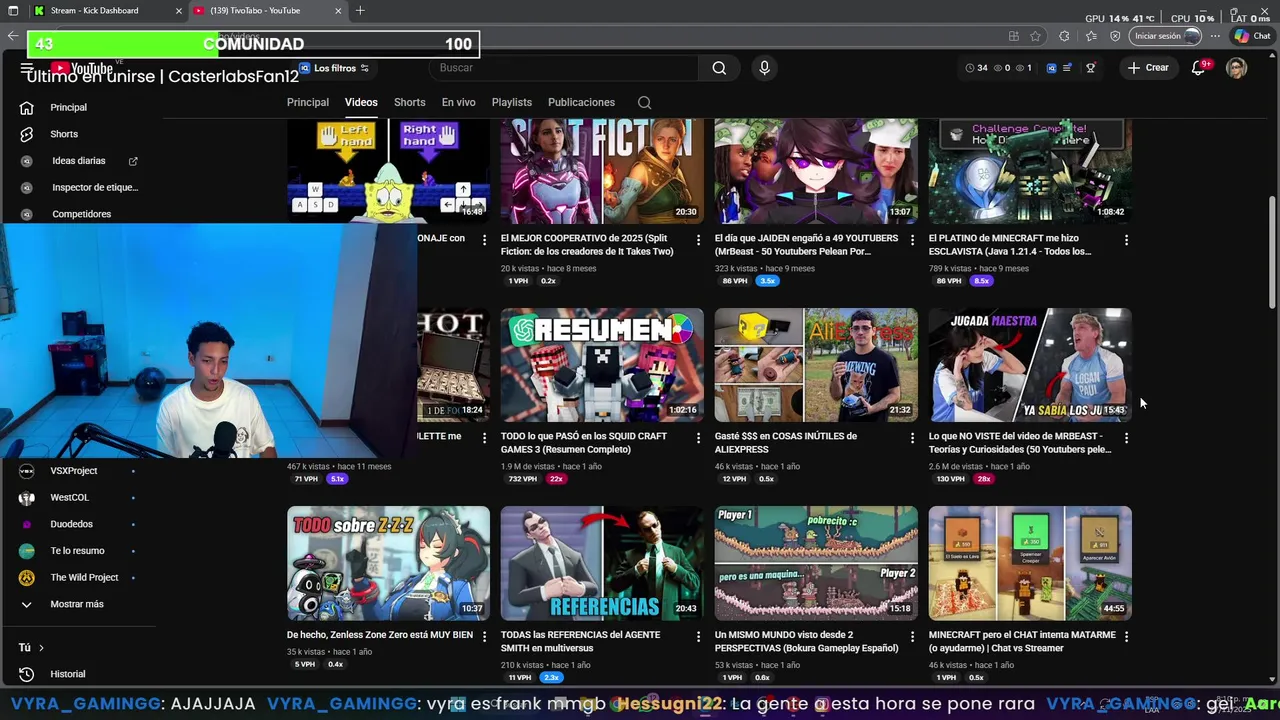Click the title TODO lo que PASÓ SQUID CRAFT
The image size is (1280, 720).
tap(584, 443)
